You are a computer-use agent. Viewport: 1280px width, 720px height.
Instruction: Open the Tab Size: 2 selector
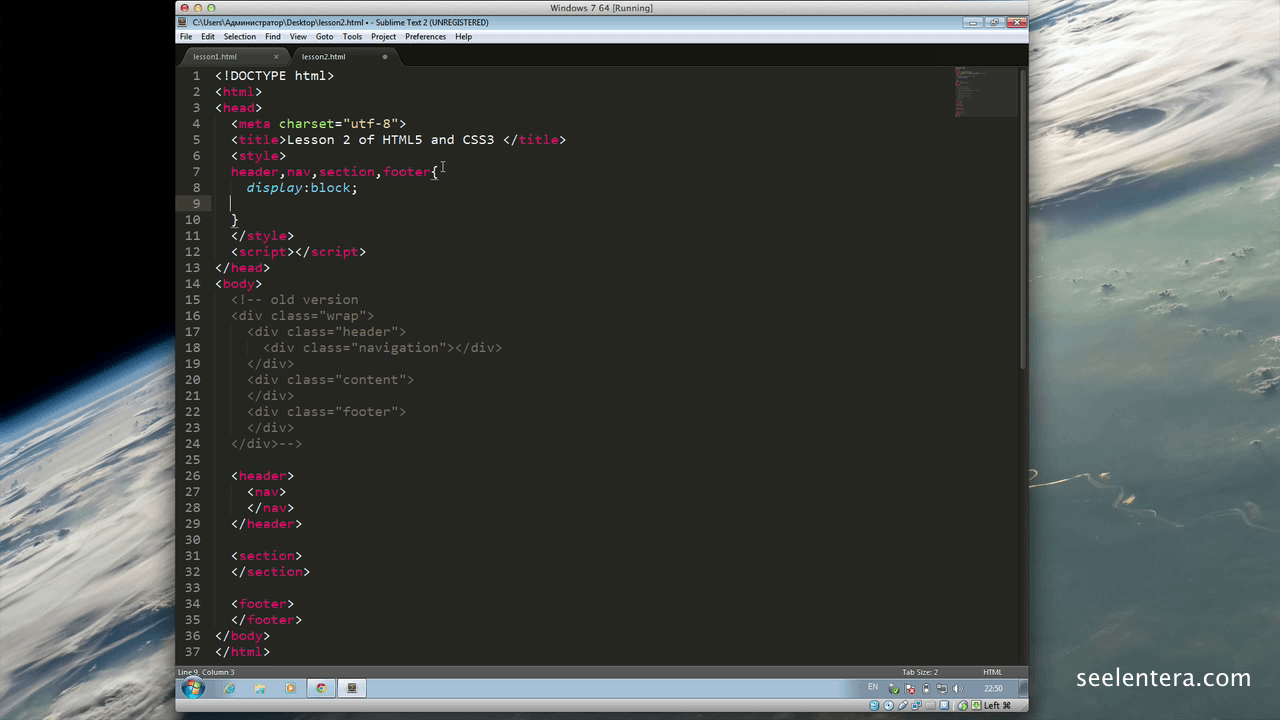[x=920, y=672]
